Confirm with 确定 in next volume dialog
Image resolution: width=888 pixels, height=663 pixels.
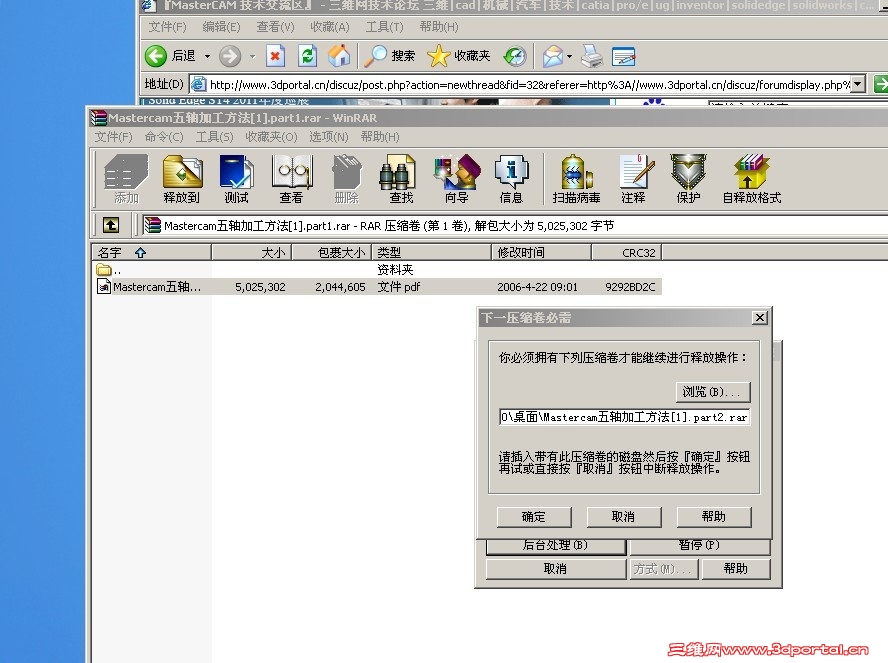pos(534,516)
